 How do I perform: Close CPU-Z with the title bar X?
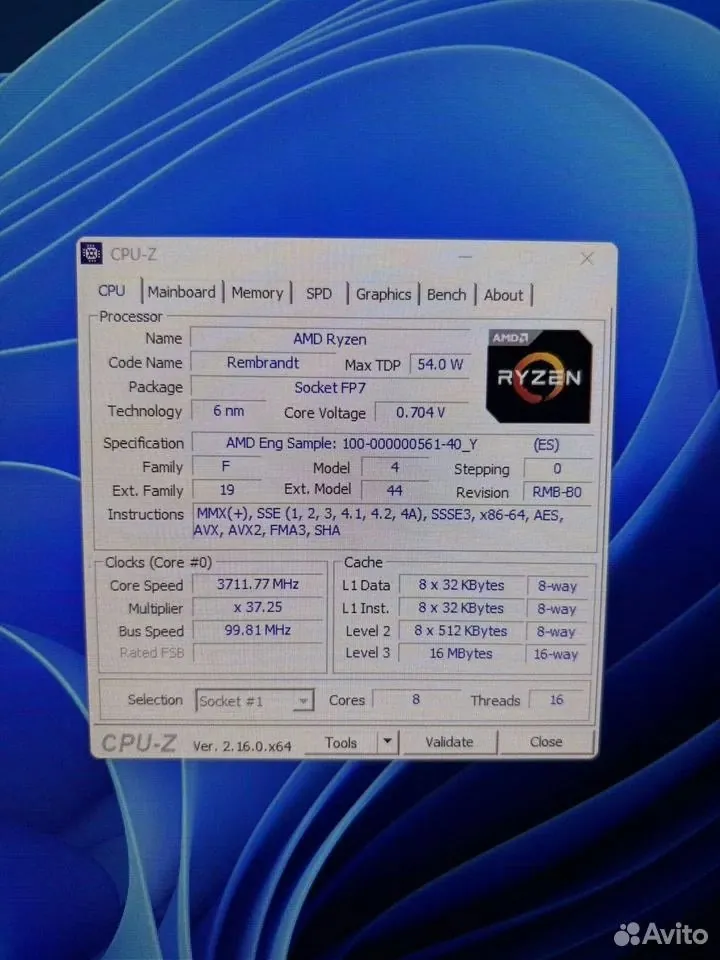click(587, 259)
